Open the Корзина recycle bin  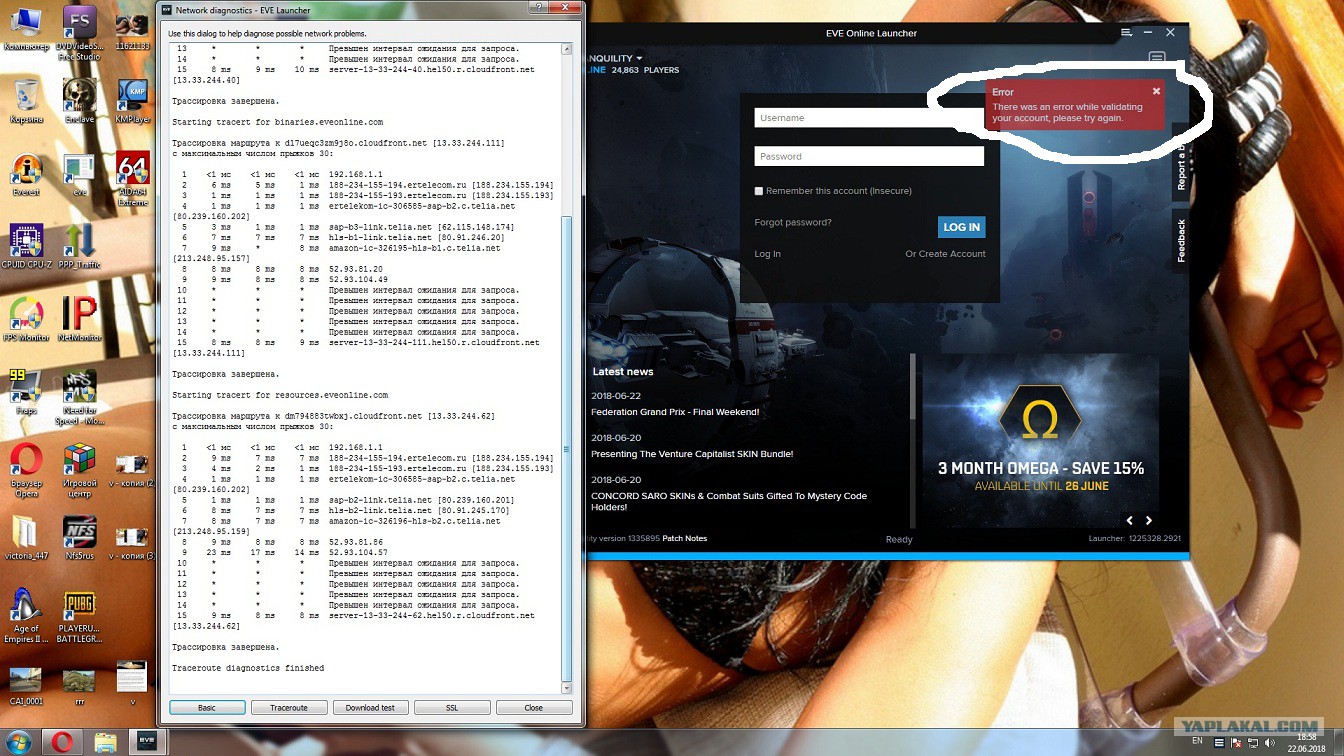(26, 101)
